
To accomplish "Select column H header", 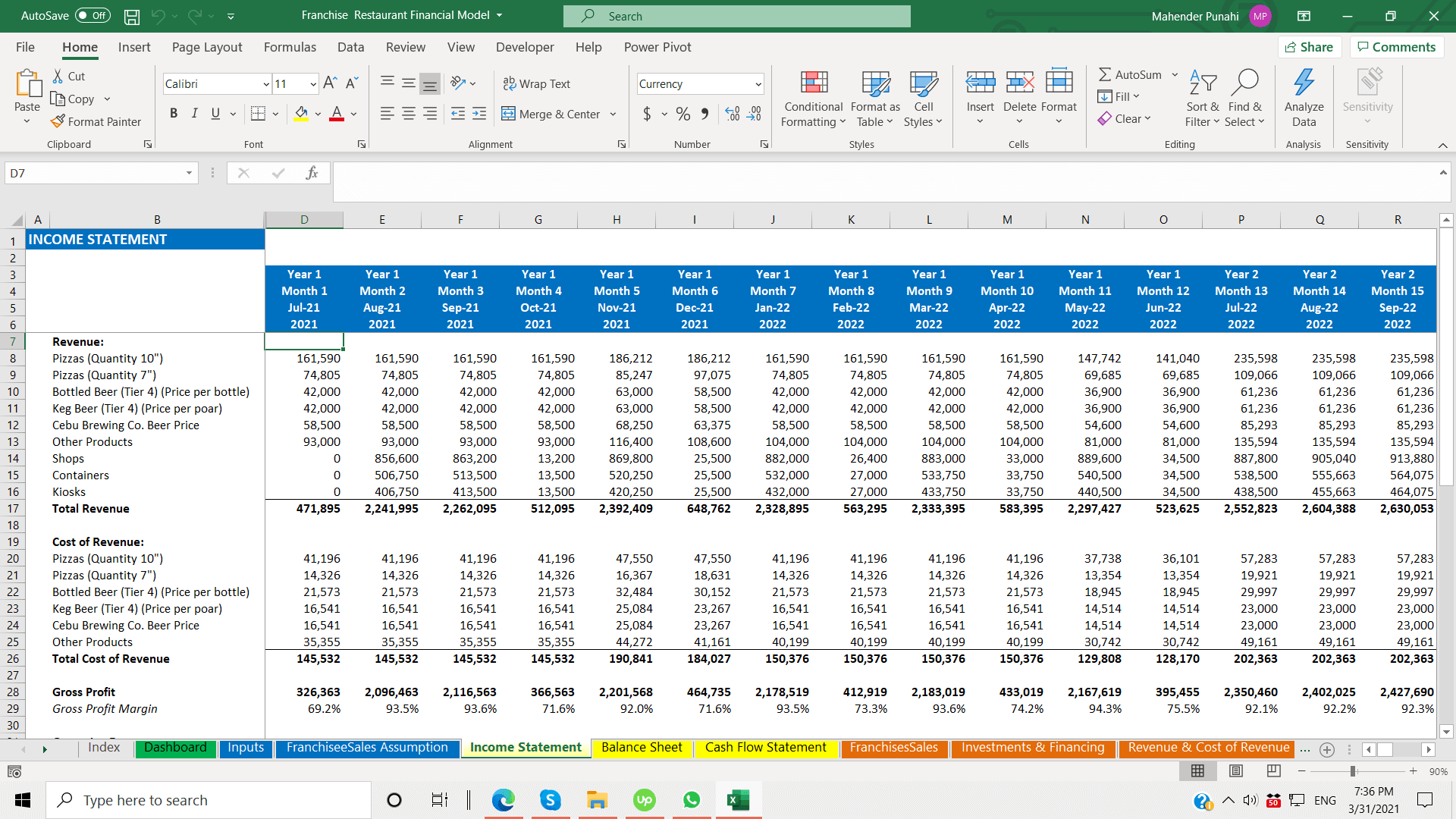I will (617, 220).
